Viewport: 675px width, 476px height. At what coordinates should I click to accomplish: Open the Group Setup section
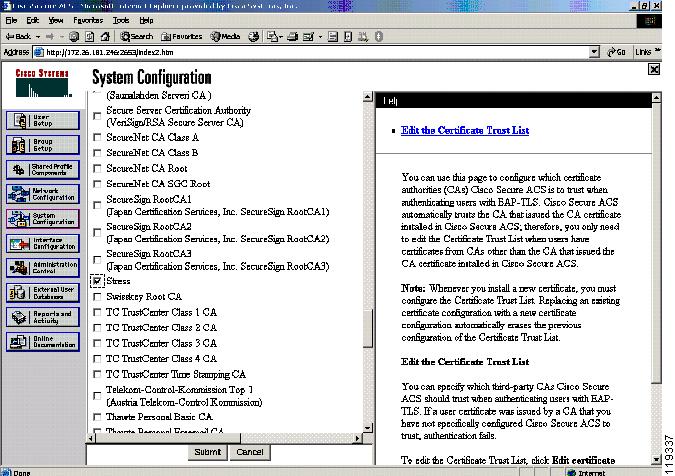click(x=43, y=145)
